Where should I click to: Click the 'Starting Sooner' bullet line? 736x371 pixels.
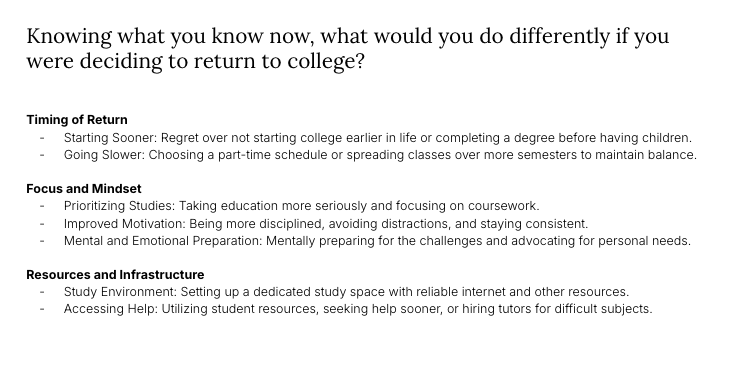[378, 138]
